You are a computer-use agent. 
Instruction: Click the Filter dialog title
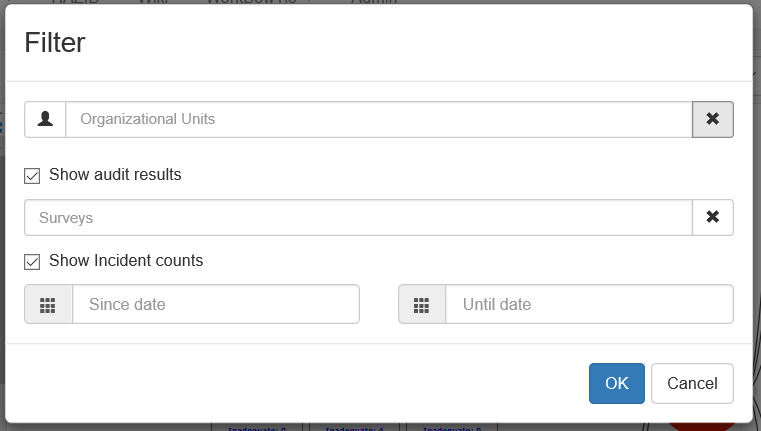[55, 42]
